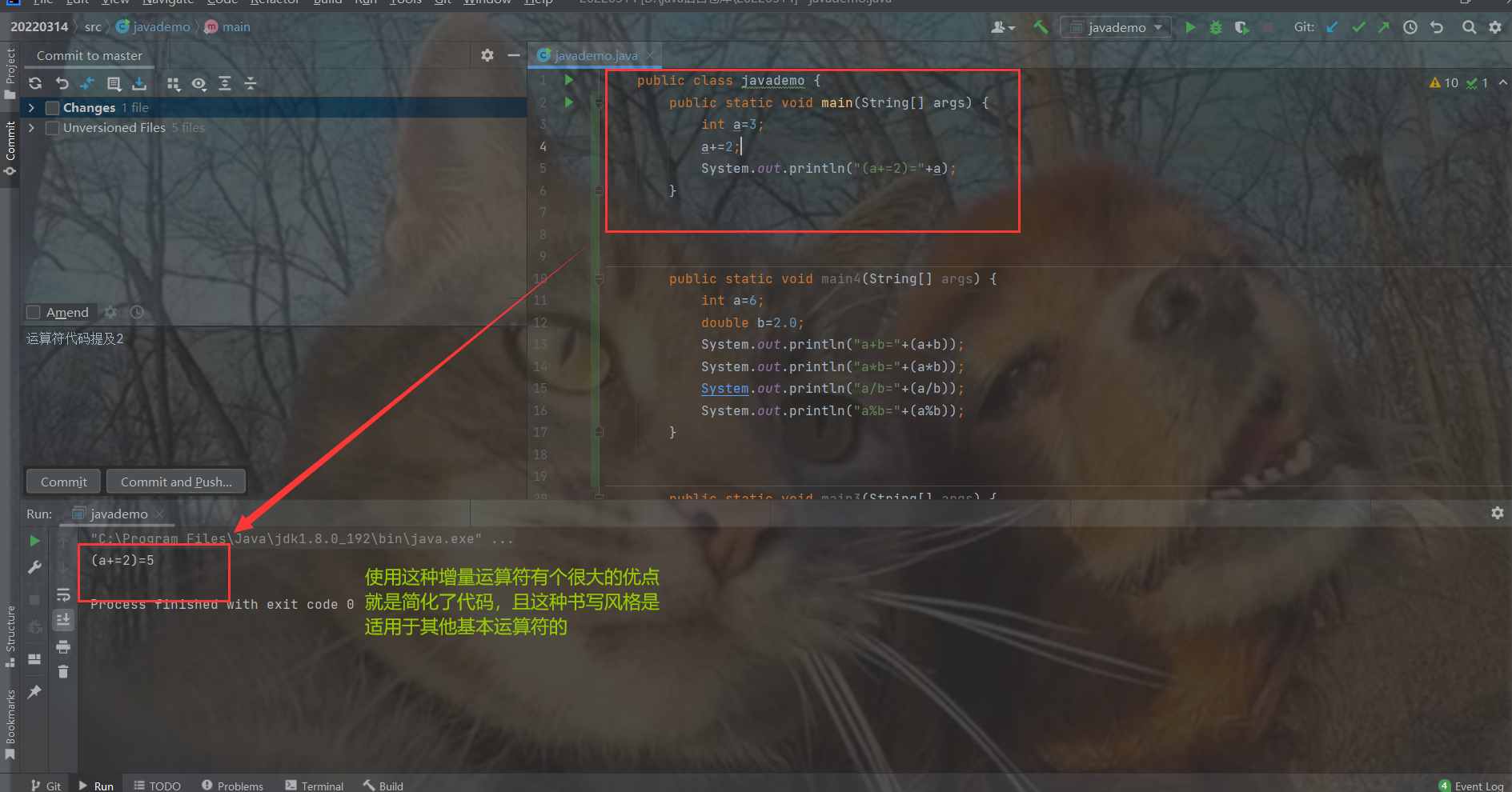The image size is (1512, 792).
Task: Click the Git Rollback icon in the top toolbar
Action: tap(1437, 27)
